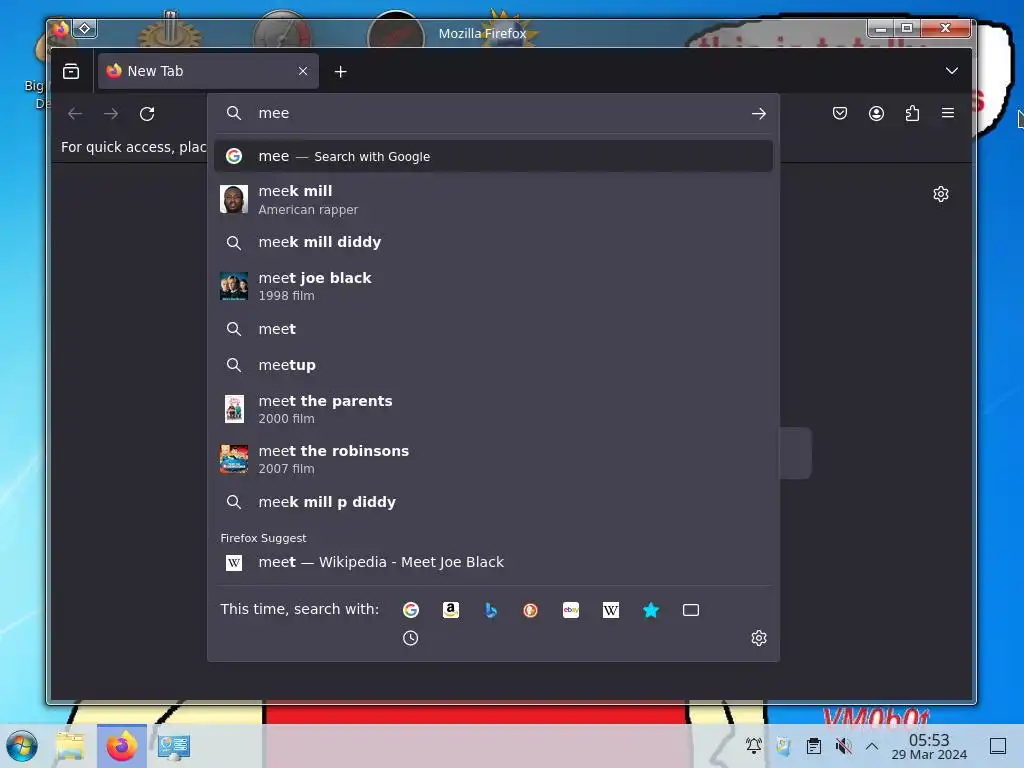Go forward using the forward arrow

(x=111, y=114)
